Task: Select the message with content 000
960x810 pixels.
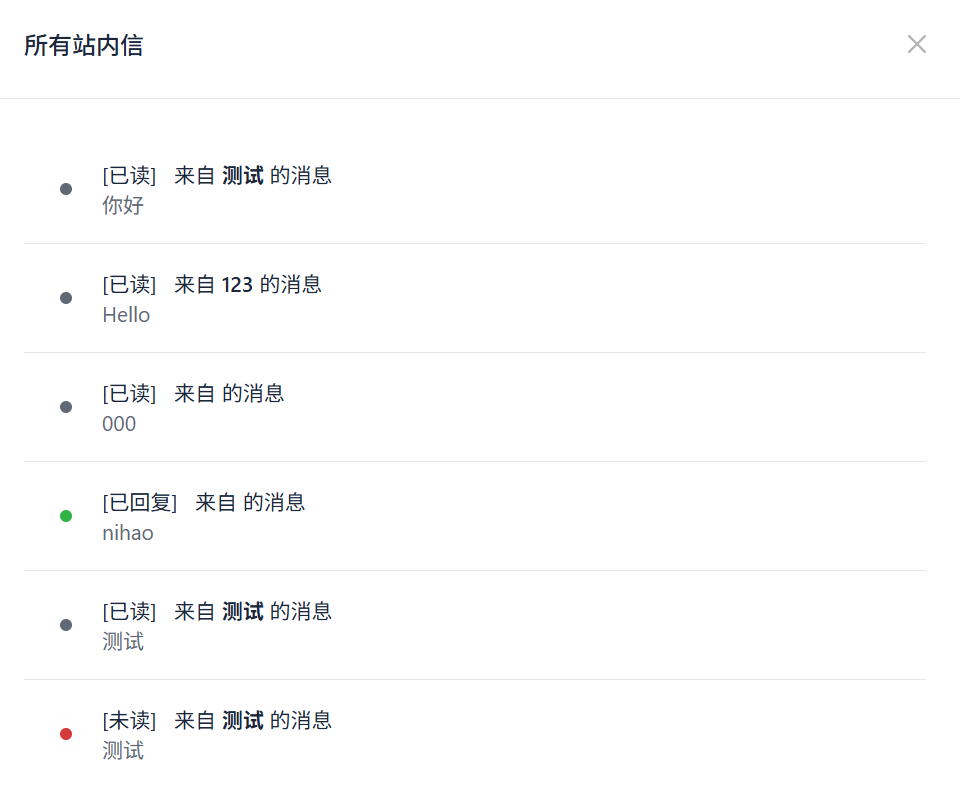Action: [474, 407]
